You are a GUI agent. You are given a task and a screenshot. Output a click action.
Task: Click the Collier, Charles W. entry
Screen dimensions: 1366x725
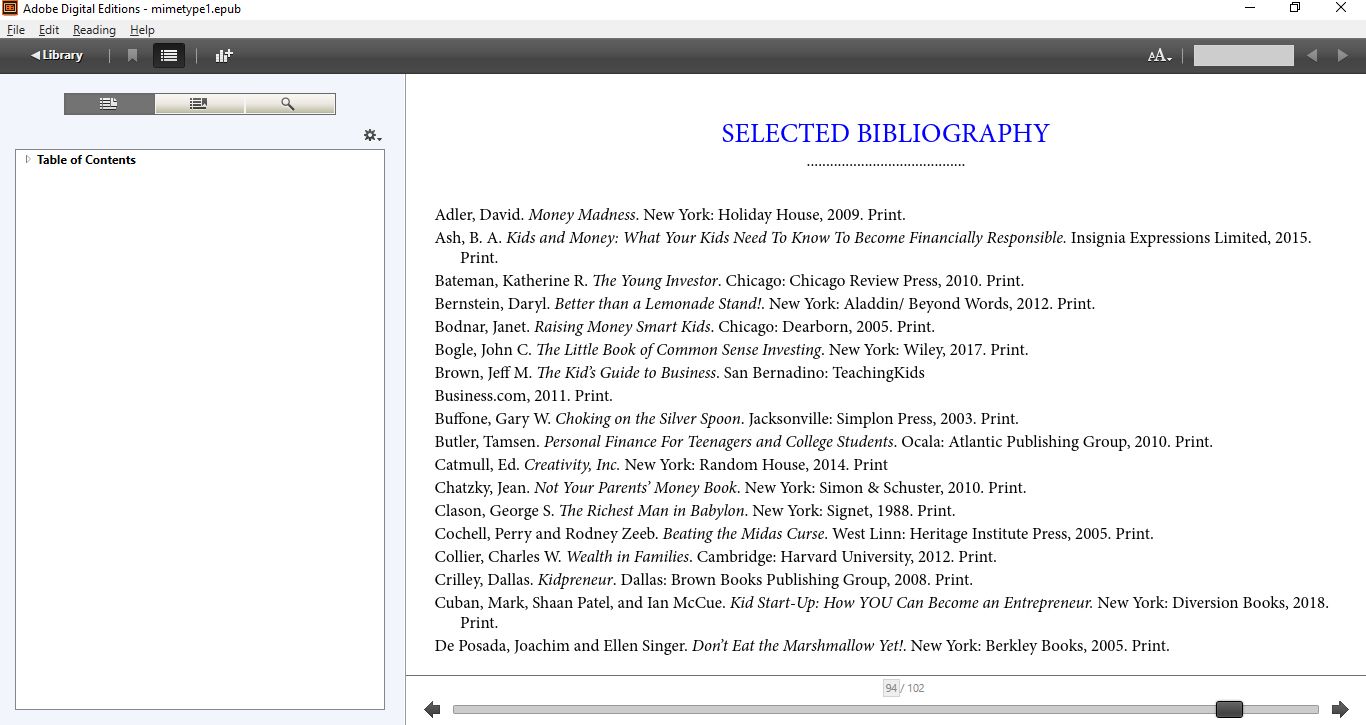click(x=715, y=557)
